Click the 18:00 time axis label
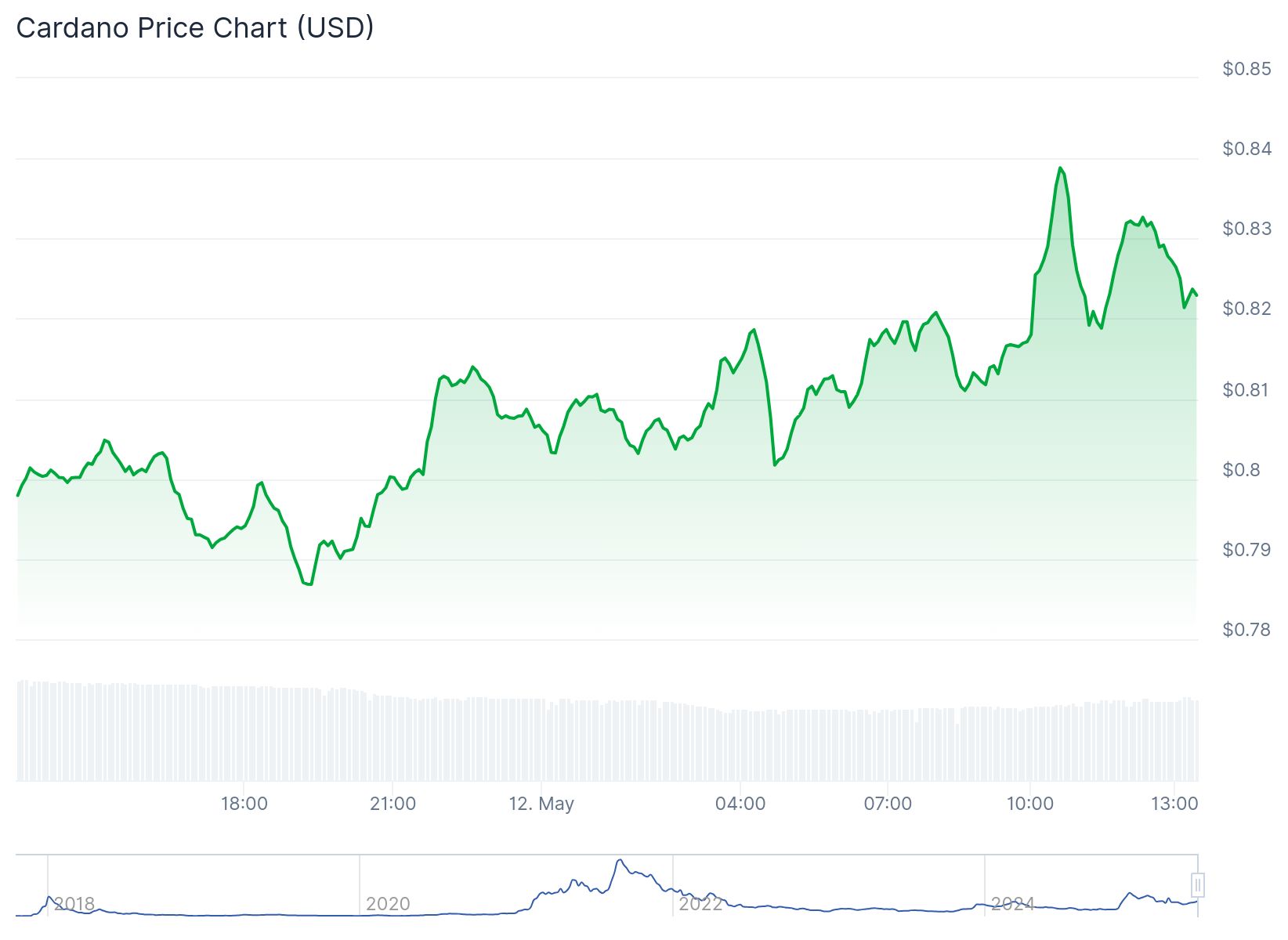The width and height of the screenshot is (1288, 940). pos(244,804)
